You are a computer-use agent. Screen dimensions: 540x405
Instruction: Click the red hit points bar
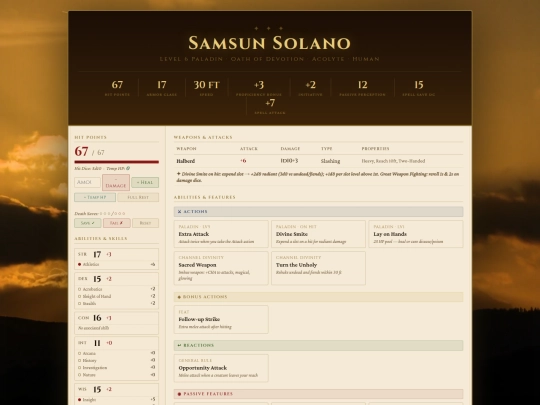(116, 162)
